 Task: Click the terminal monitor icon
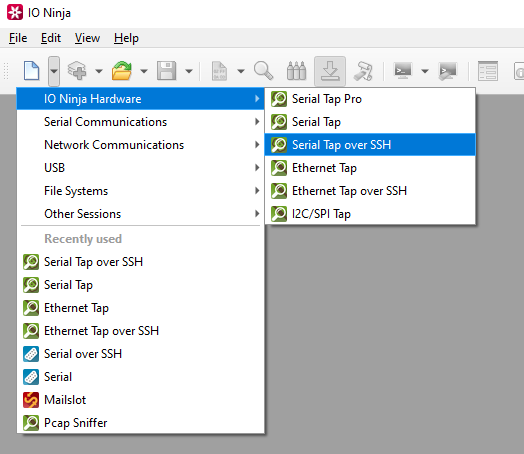click(403, 71)
